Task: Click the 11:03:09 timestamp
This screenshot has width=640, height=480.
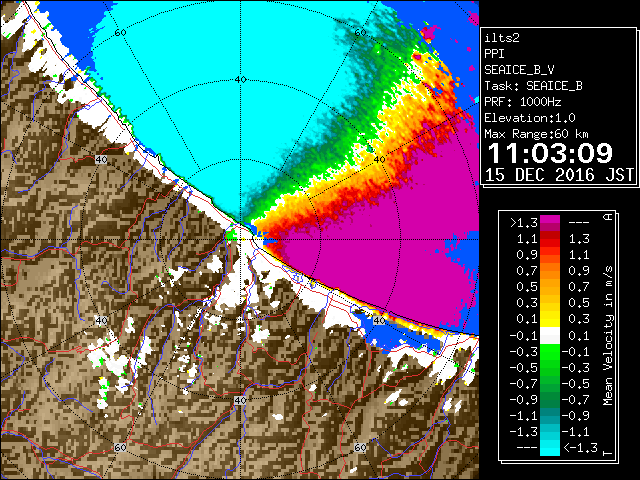Action: [550, 153]
